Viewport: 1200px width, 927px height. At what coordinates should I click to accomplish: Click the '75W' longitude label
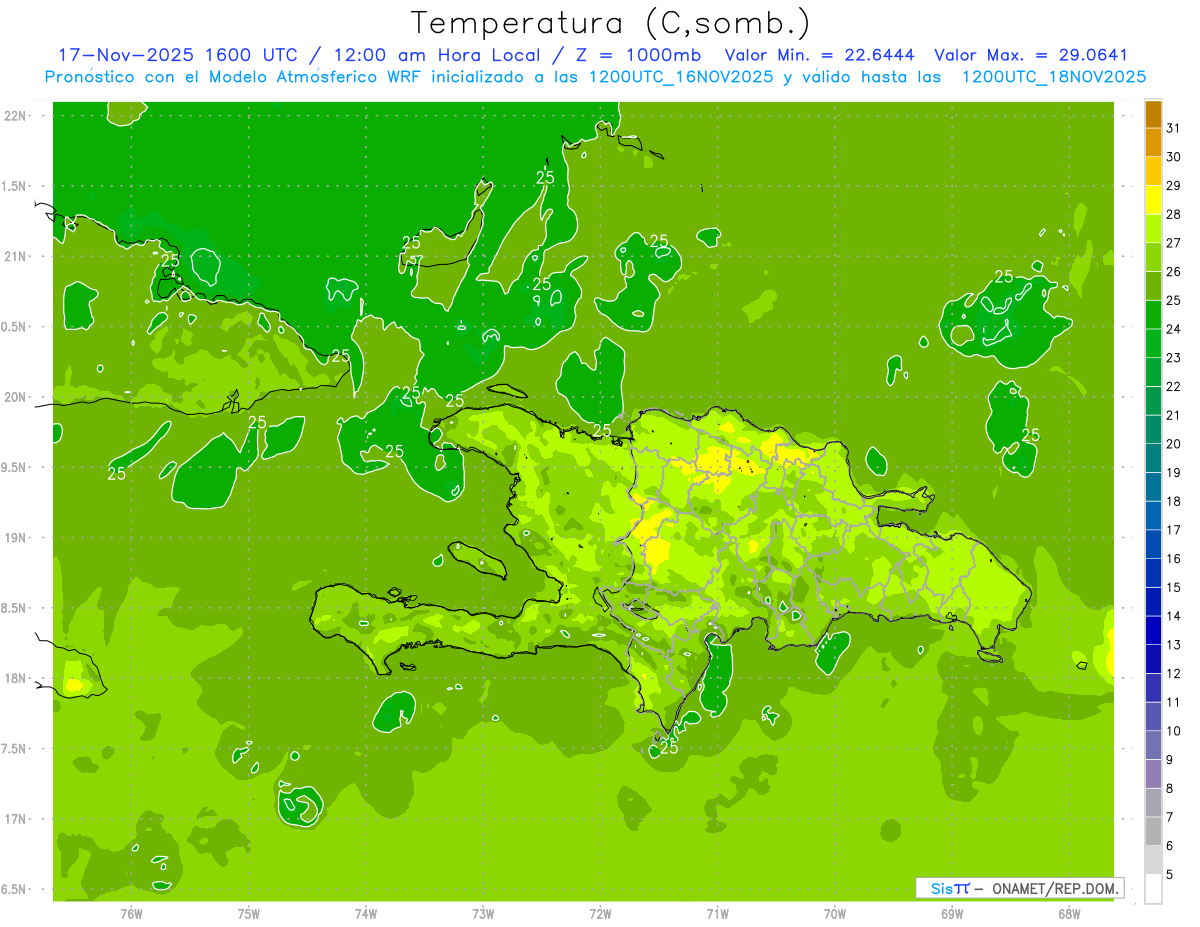pyautogui.click(x=249, y=913)
